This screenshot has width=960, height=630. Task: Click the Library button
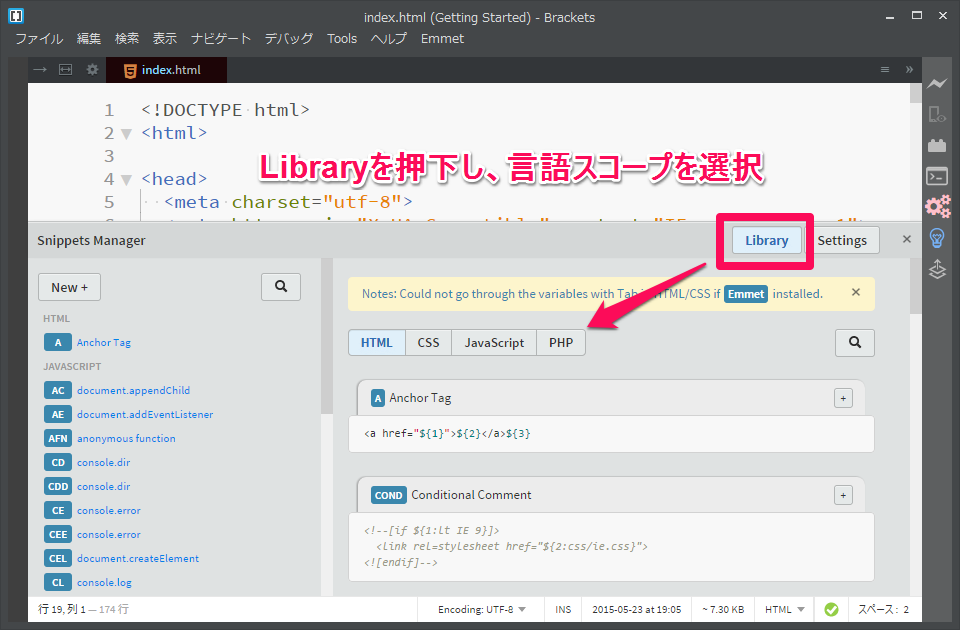point(767,240)
